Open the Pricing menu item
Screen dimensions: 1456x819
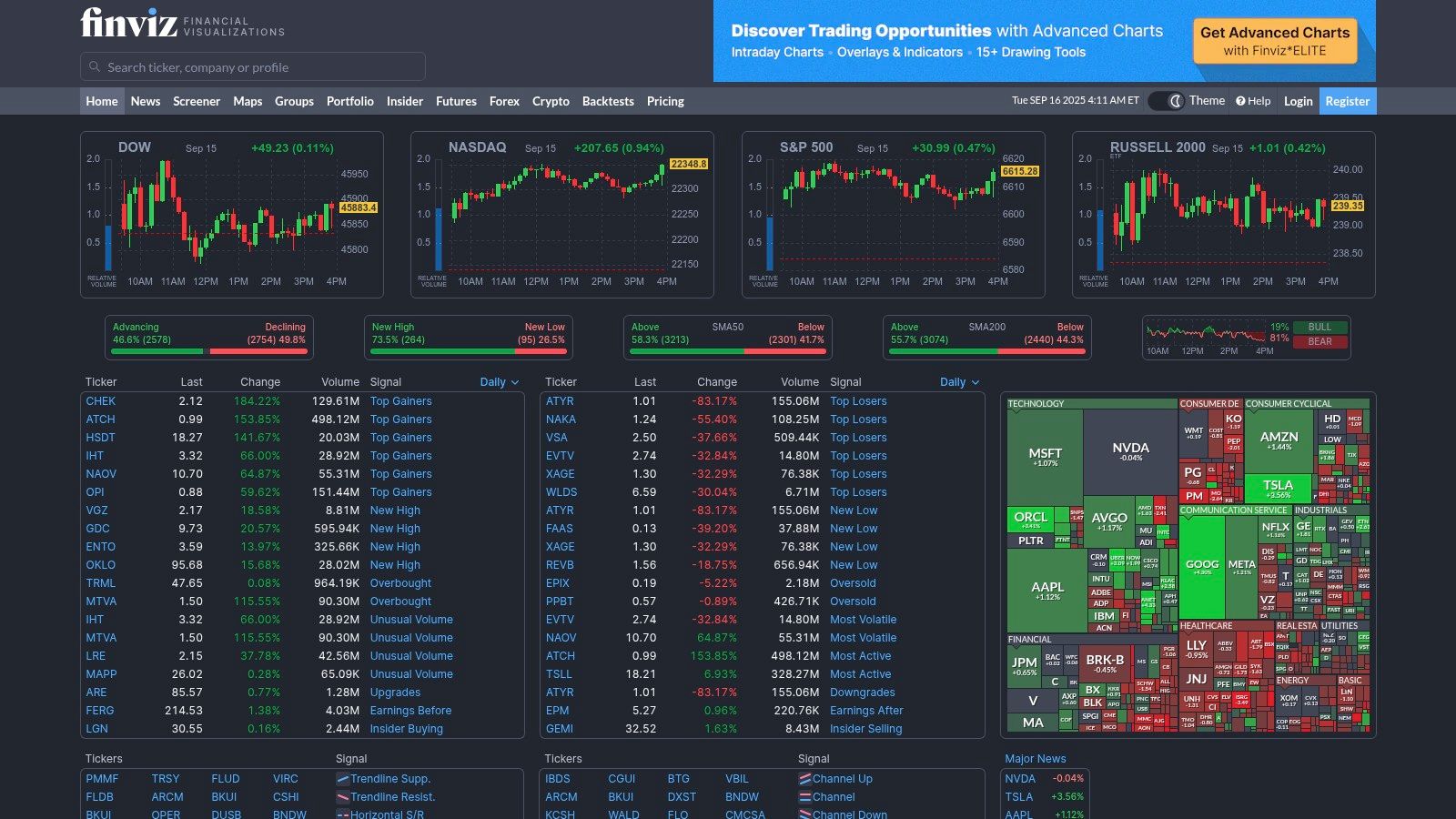coord(665,101)
